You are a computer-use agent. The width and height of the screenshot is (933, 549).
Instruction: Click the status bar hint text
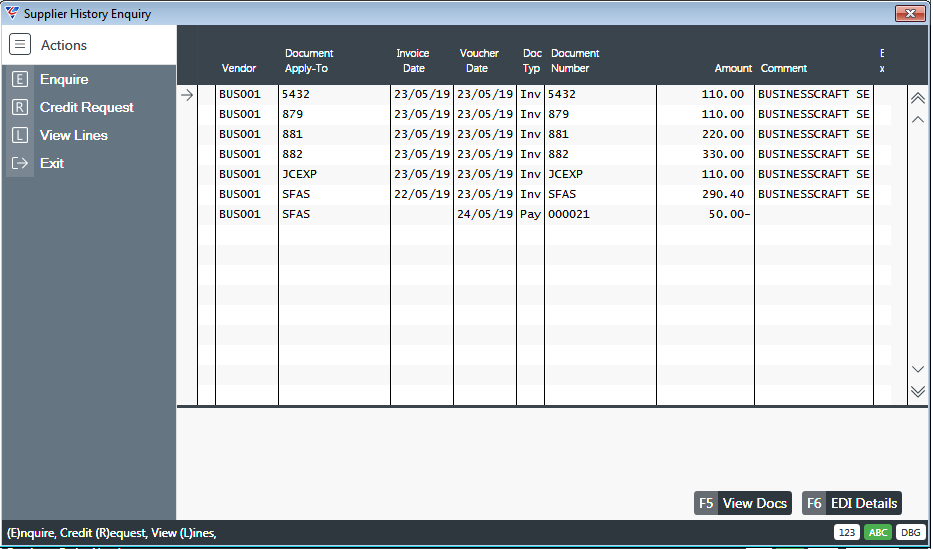coord(111,533)
